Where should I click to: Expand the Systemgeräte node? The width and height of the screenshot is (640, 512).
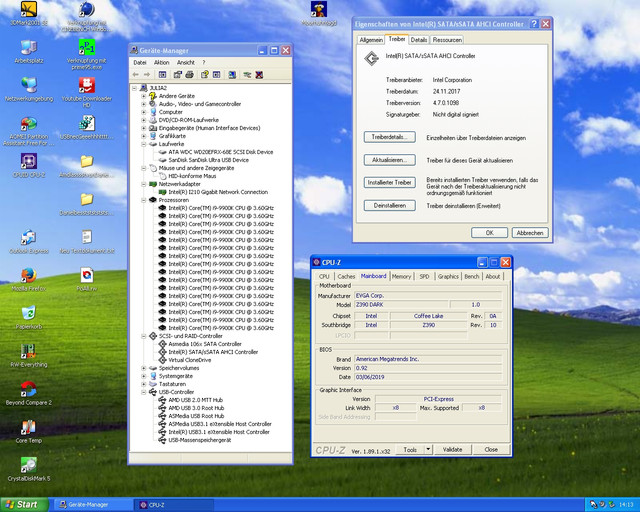[143, 376]
